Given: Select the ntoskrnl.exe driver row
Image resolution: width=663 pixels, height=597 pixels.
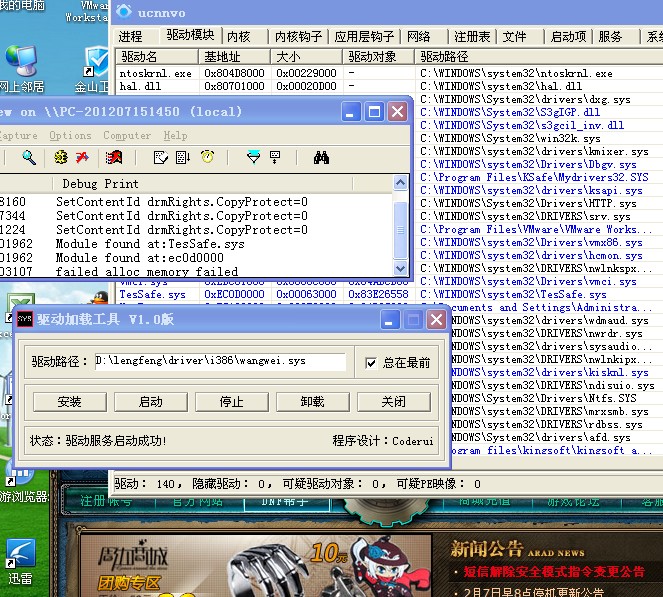Looking at the screenshot, I should coord(389,73).
